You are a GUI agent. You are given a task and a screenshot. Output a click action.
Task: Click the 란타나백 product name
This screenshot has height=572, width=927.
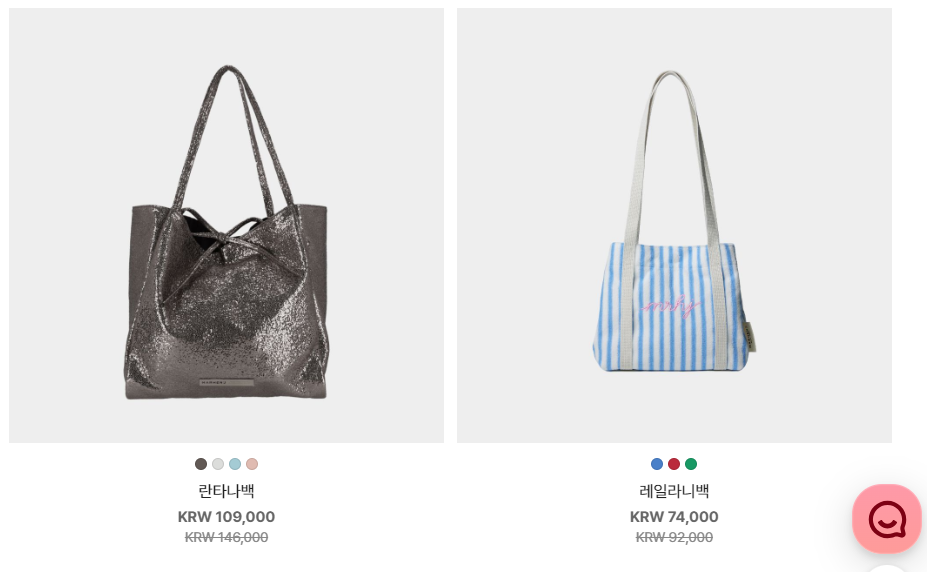coord(226,491)
